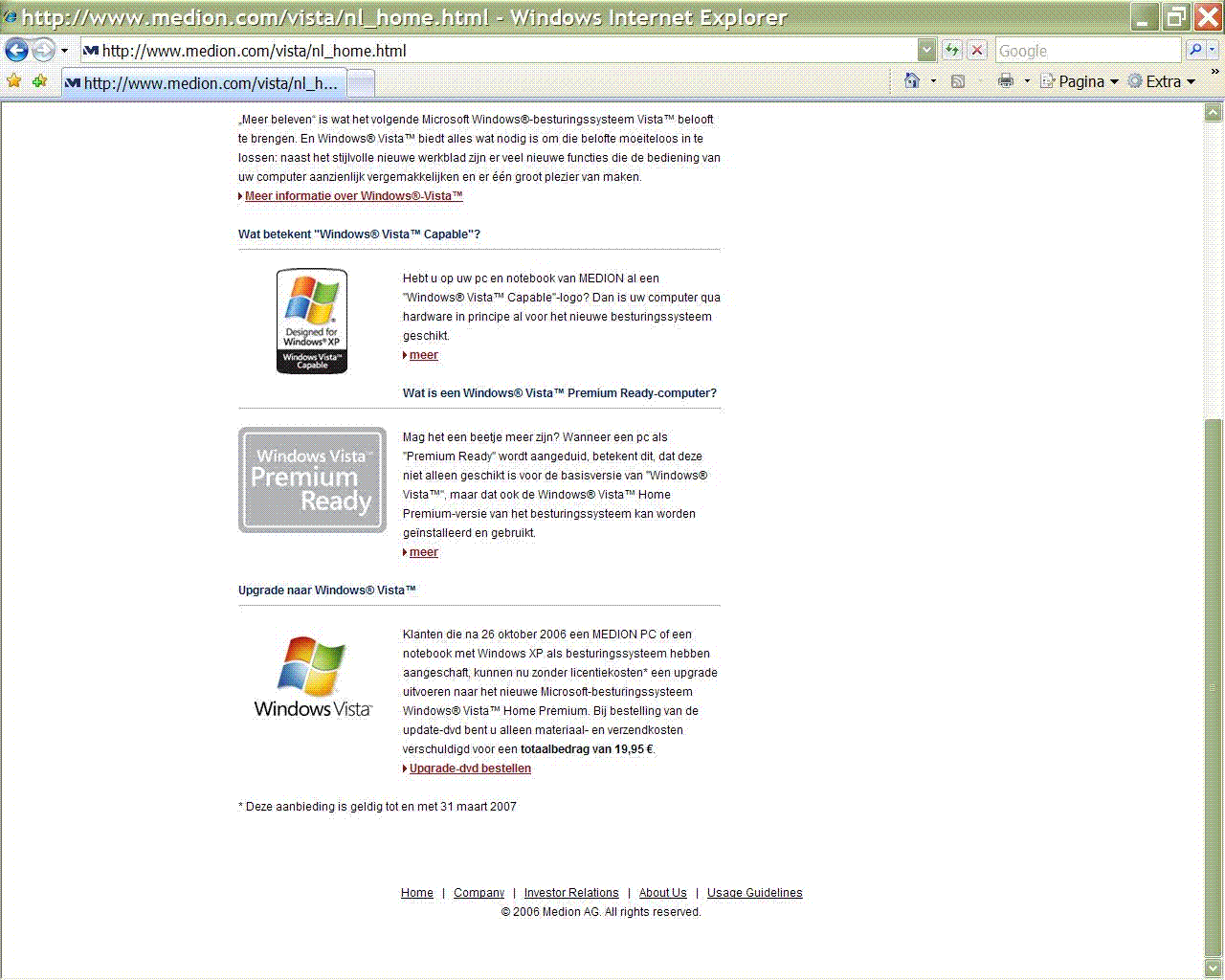1225x980 pixels.
Task: Click the RSS feeds icon
Action: click(x=958, y=81)
